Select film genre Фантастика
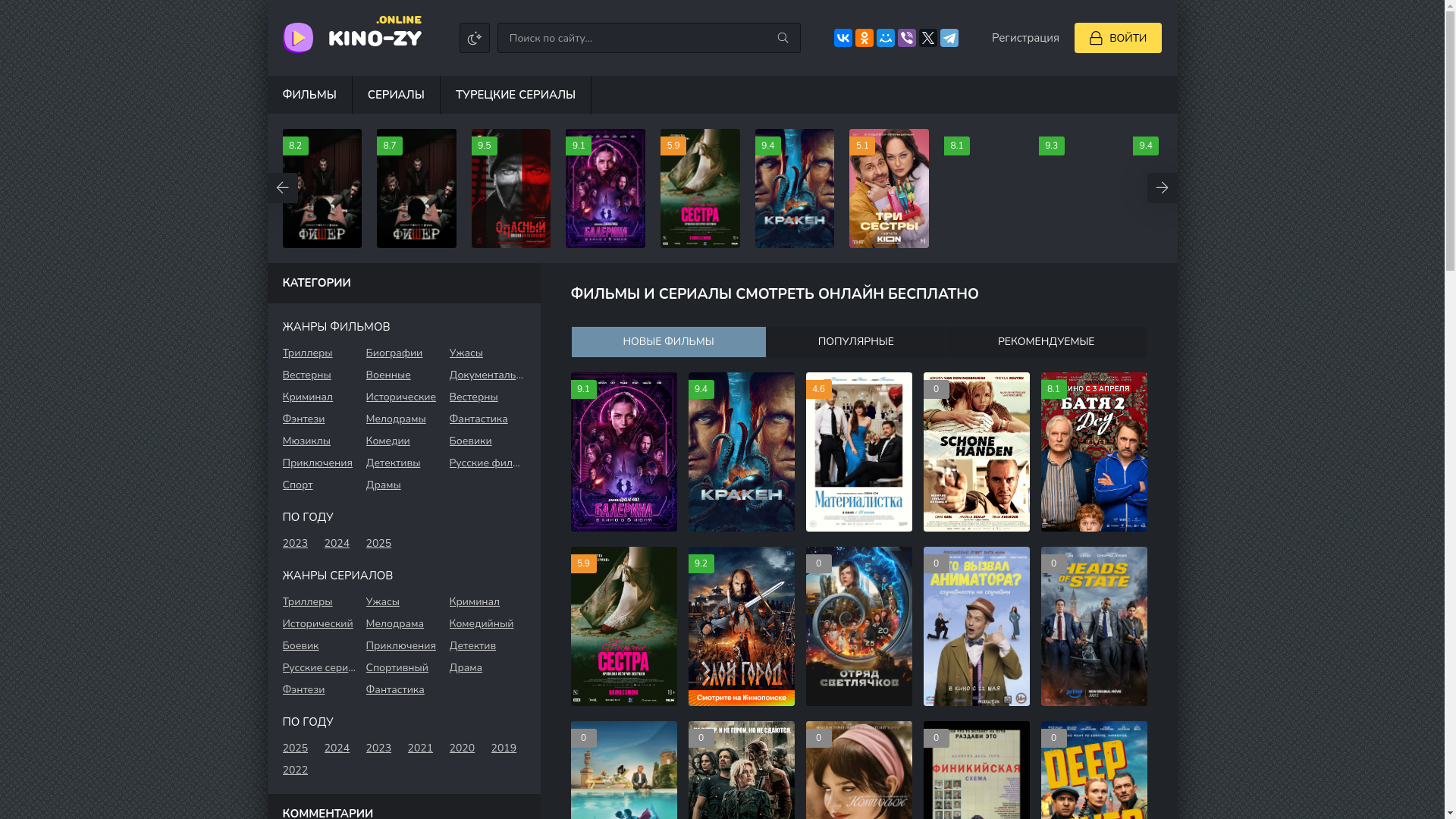1456x819 pixels. (x=479, y=419)
